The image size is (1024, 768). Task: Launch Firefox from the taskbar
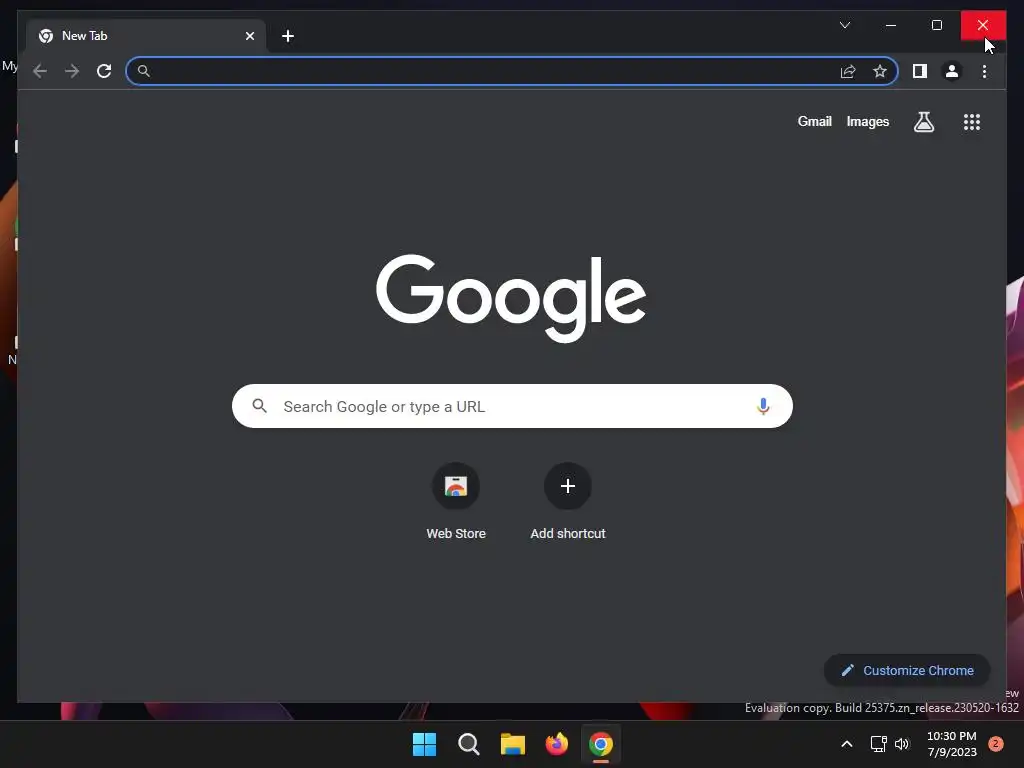(556, 744)
